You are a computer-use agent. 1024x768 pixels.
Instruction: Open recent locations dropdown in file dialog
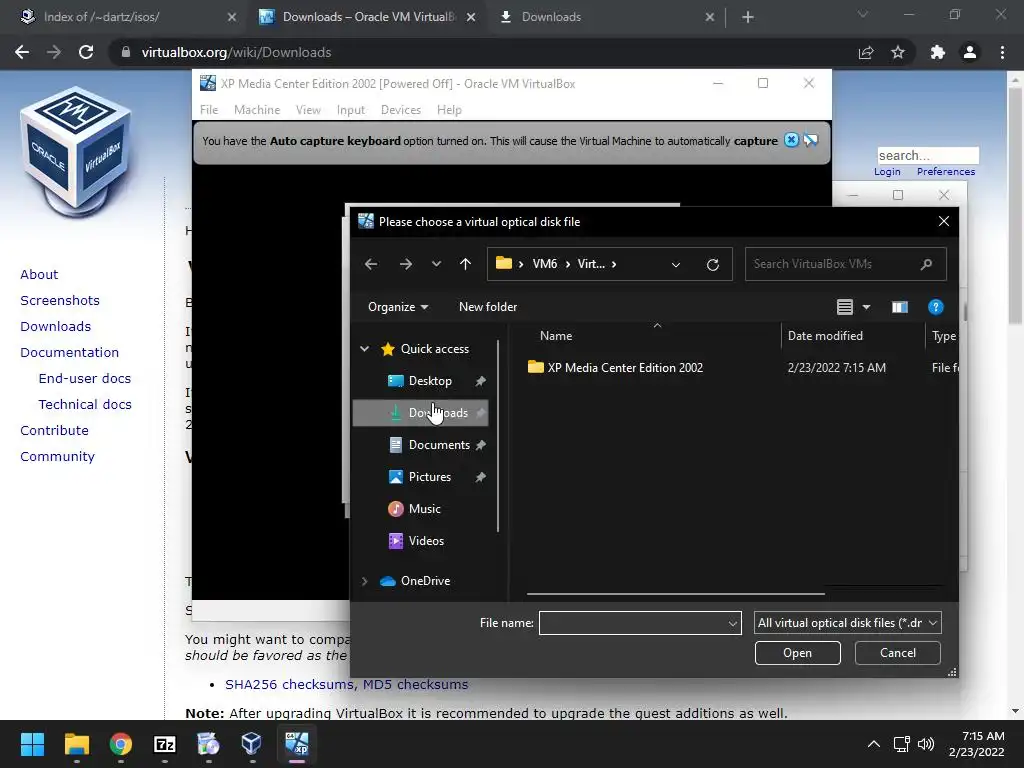pyautogui.click(x=436, y=264)
